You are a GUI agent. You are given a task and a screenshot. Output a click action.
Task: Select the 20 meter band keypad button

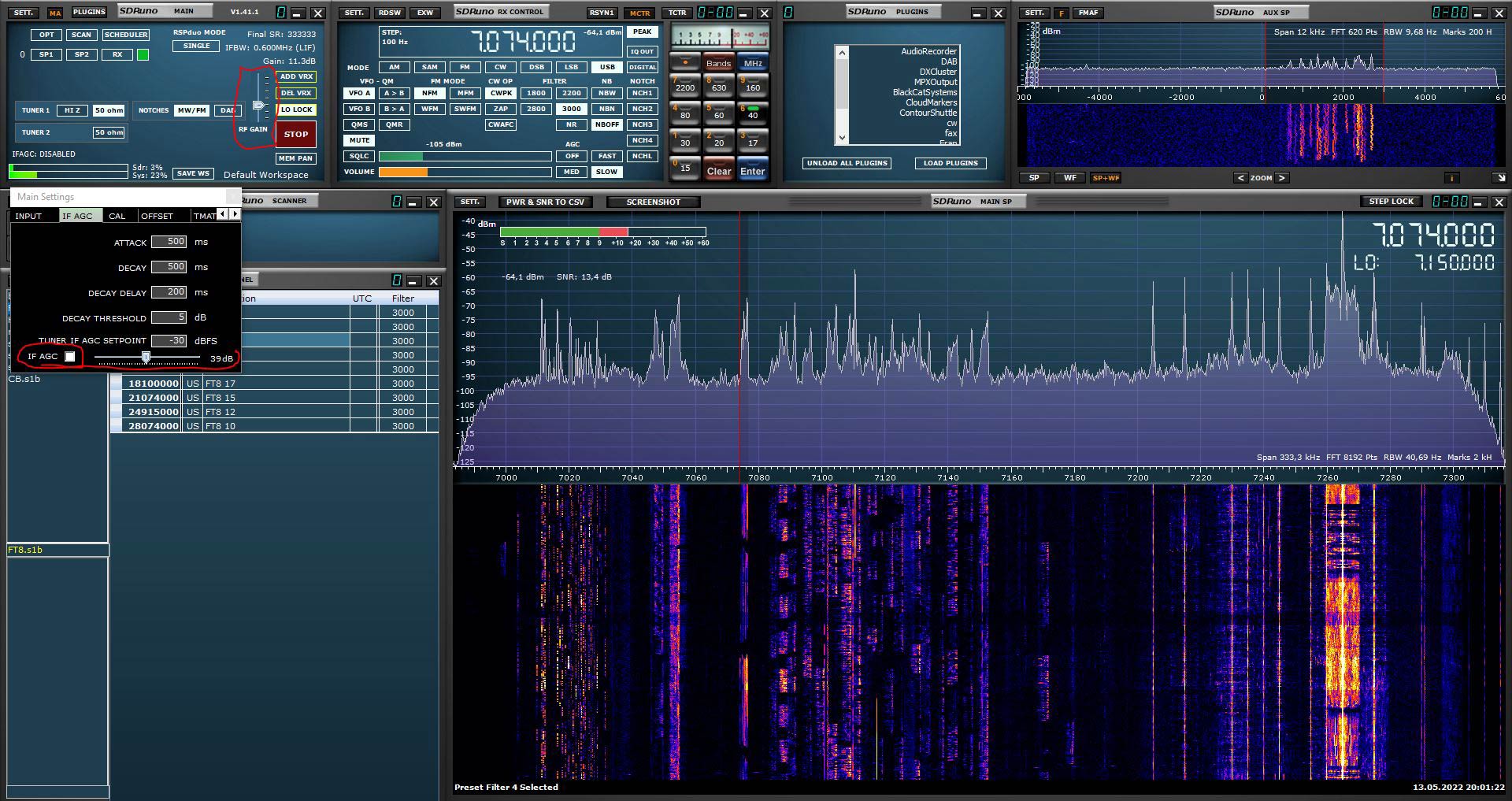click(718, 142)
